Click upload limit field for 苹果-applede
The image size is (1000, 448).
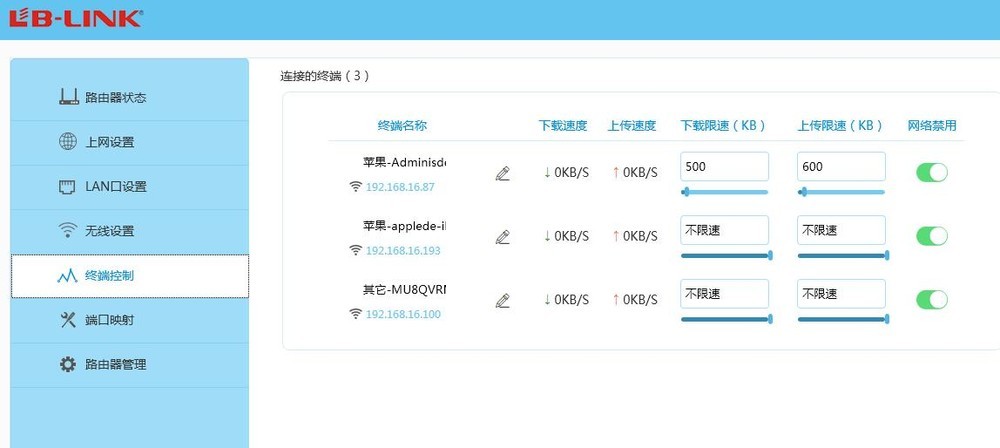click(x=841, y=230)
